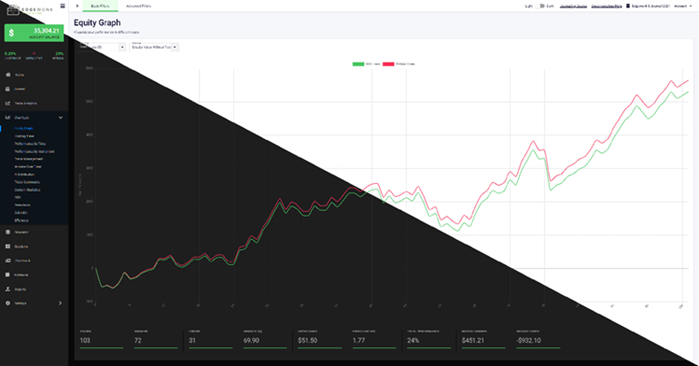Screen dimensions: 699x366
Task: Click the 31 losers stat value
Action: pyautogui.click(x=192, y=341)
